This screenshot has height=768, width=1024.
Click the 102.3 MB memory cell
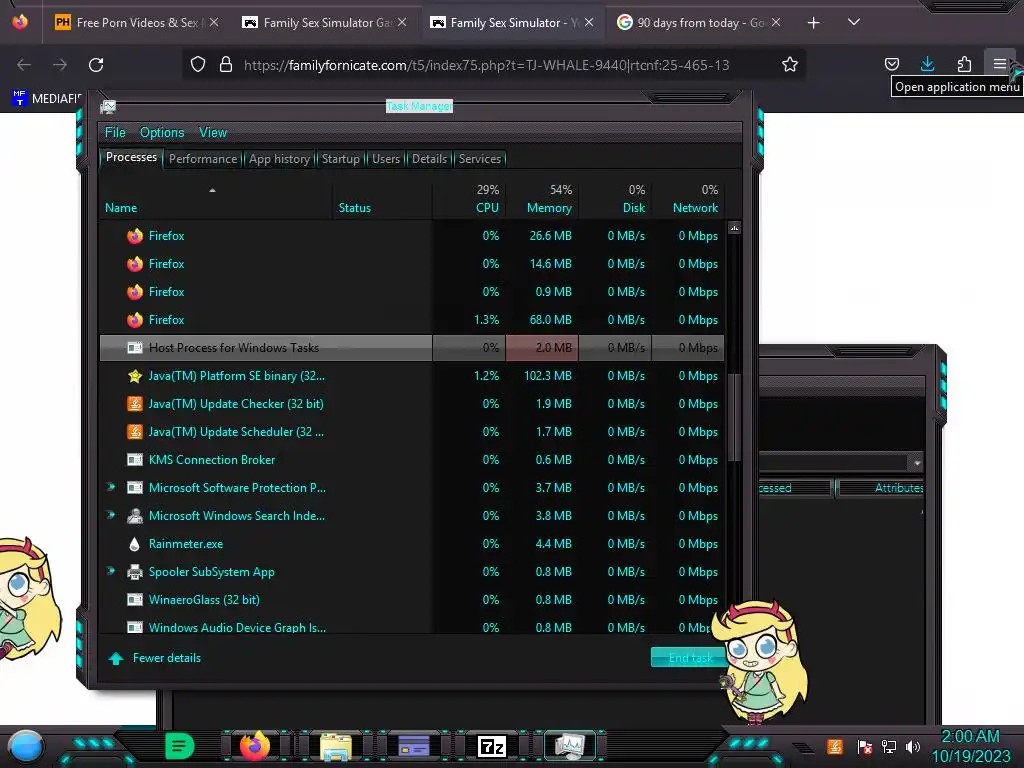click(543, 376)
